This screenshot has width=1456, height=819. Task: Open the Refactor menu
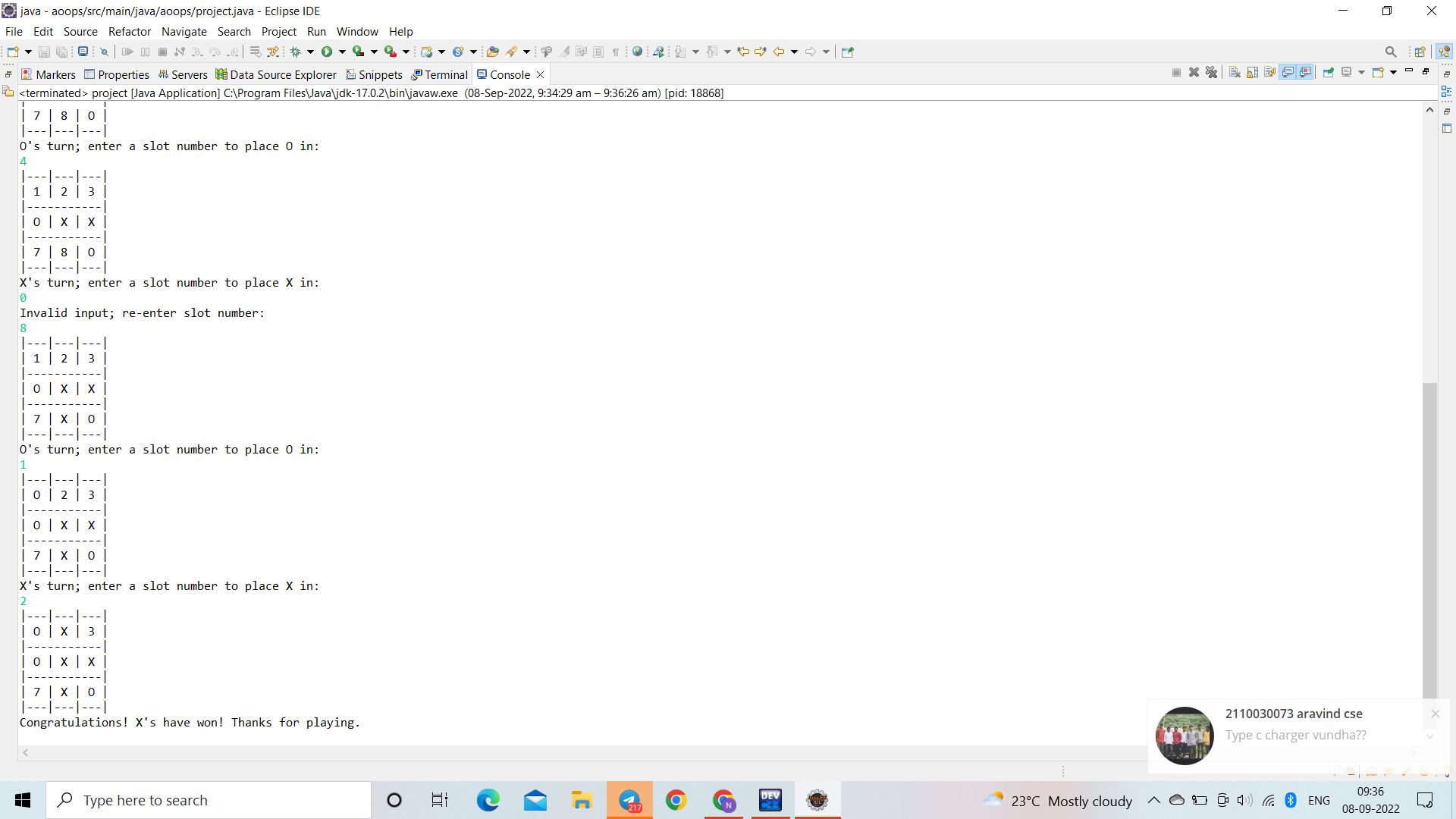tap(129, 31)
